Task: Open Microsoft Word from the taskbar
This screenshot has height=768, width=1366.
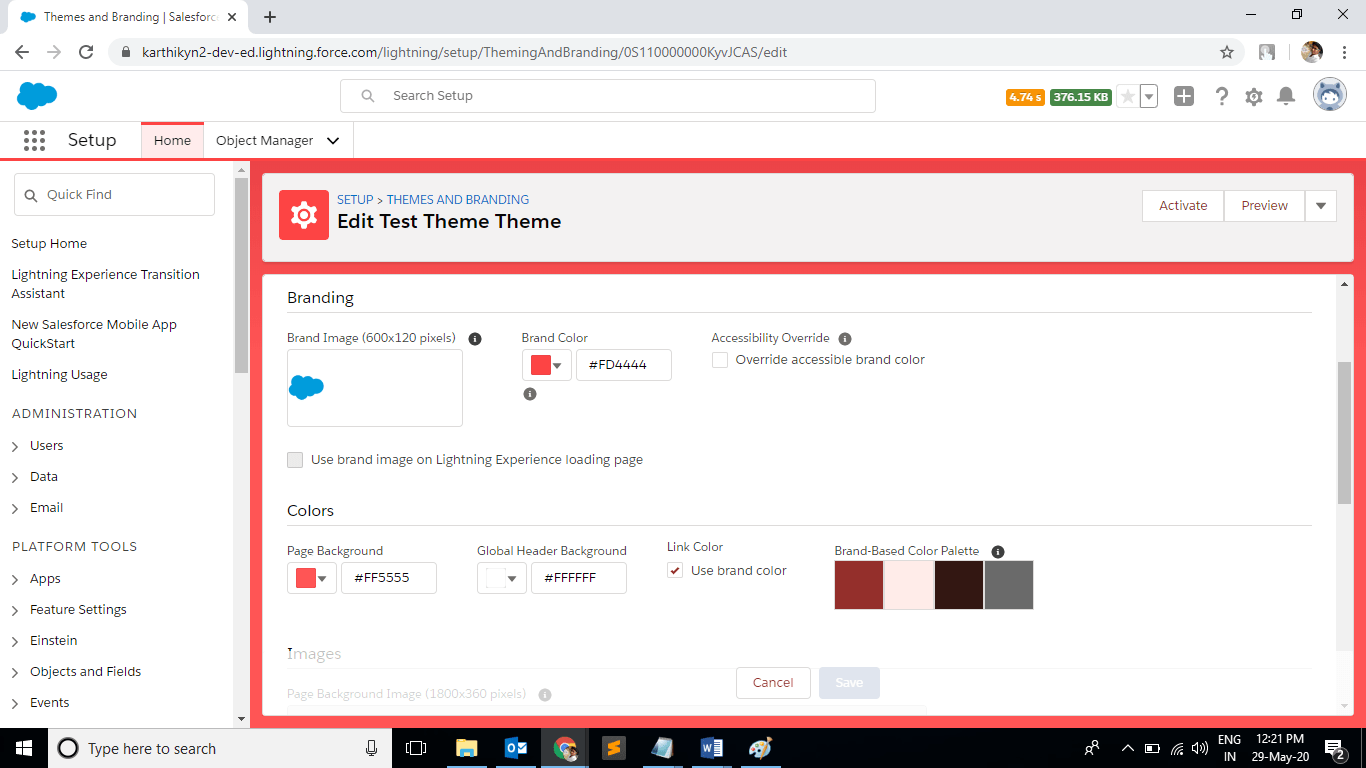Action: pyautogui.click(x=712, y=748)
